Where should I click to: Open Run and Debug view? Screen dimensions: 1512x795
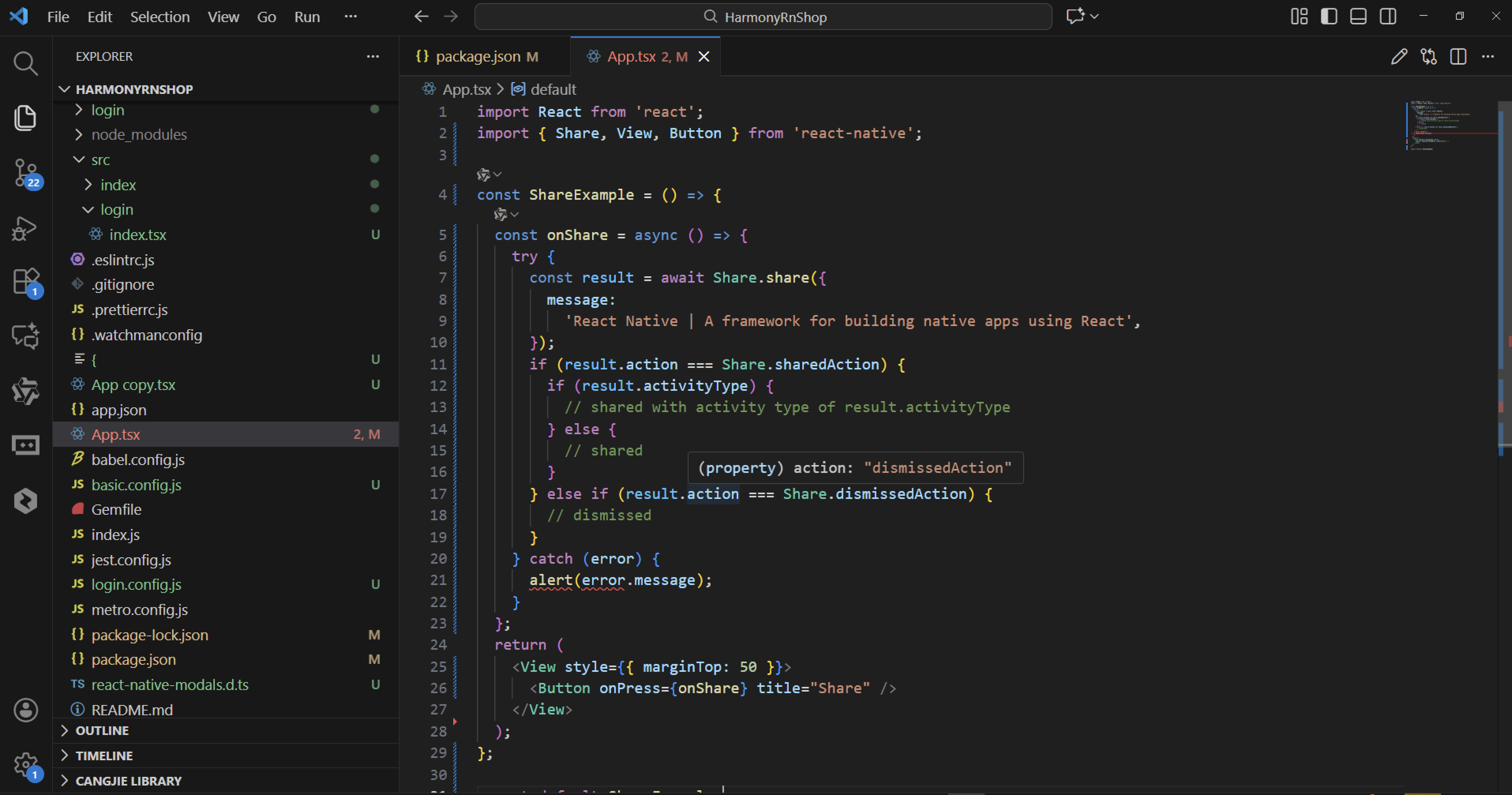click(25, 228)
